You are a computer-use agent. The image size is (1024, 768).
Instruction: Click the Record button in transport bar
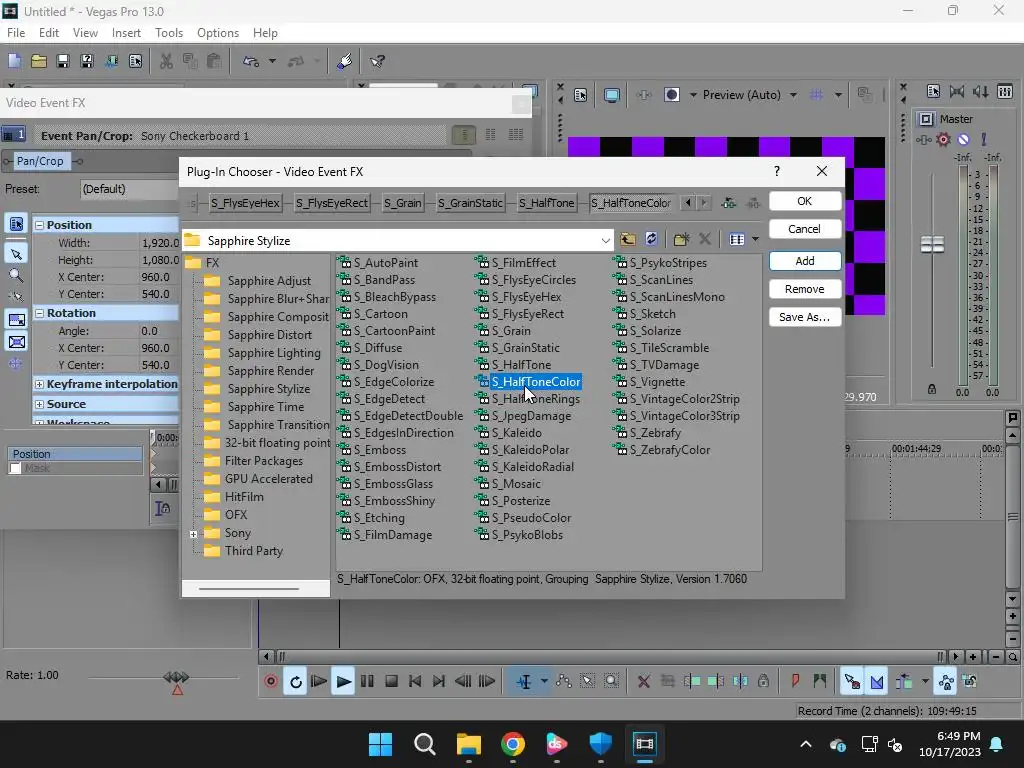click(271, 681)
